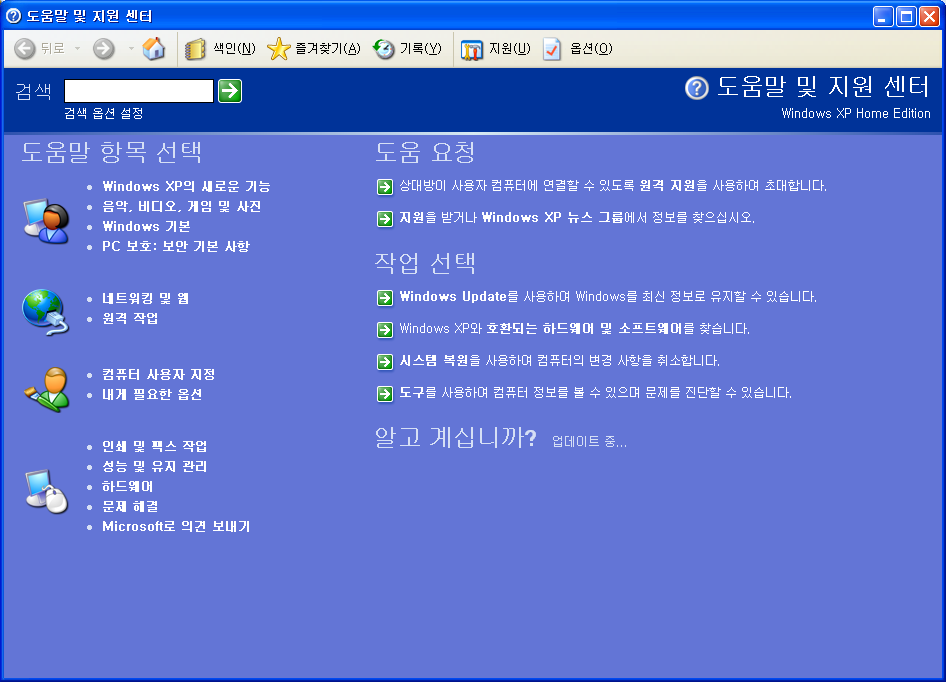
Task: Open Options (옵션) checklist icon
Action: pyautogui.click(x=551, y=49)
